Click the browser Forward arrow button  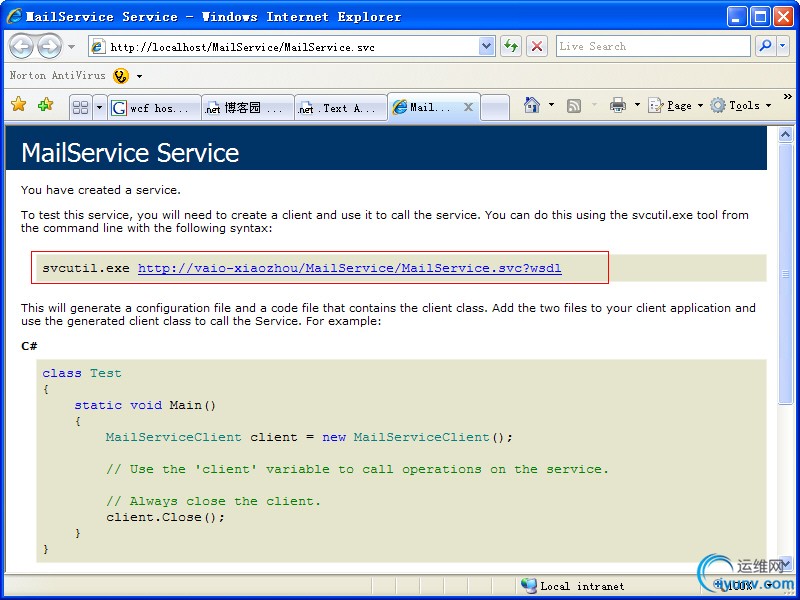click(49, 46)
